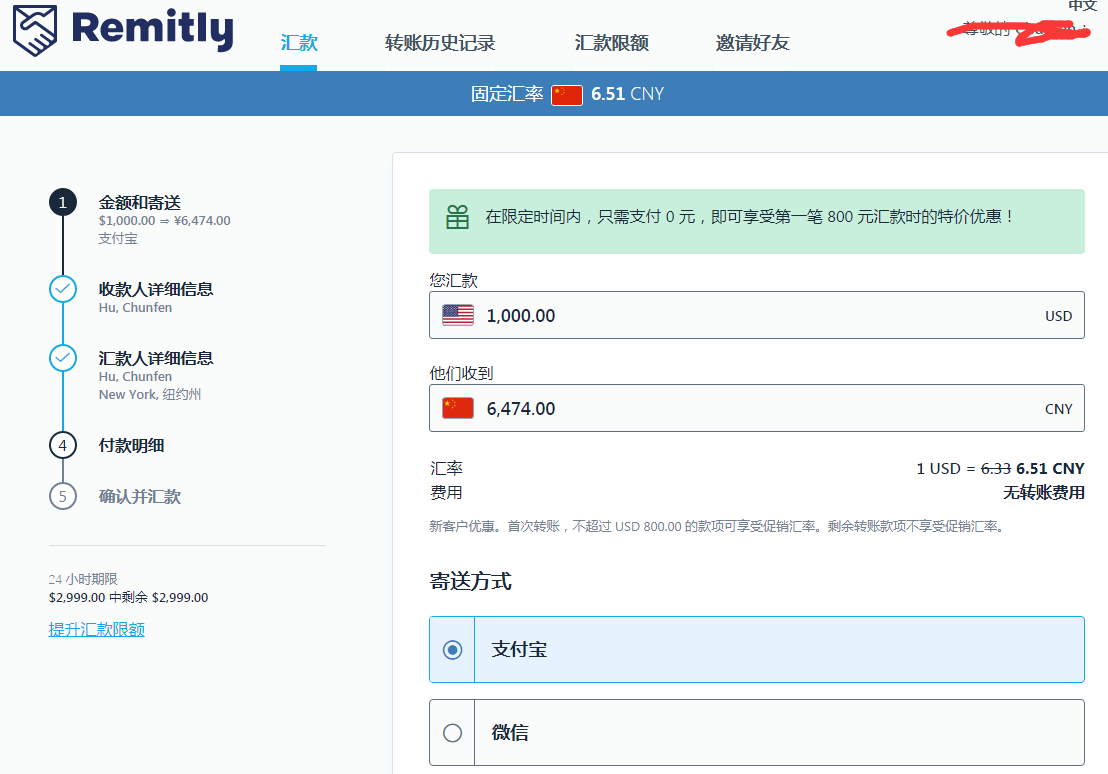Click the Remitly handshake logo
This screenshot has height=774, width=1108.
pos(35,30)
